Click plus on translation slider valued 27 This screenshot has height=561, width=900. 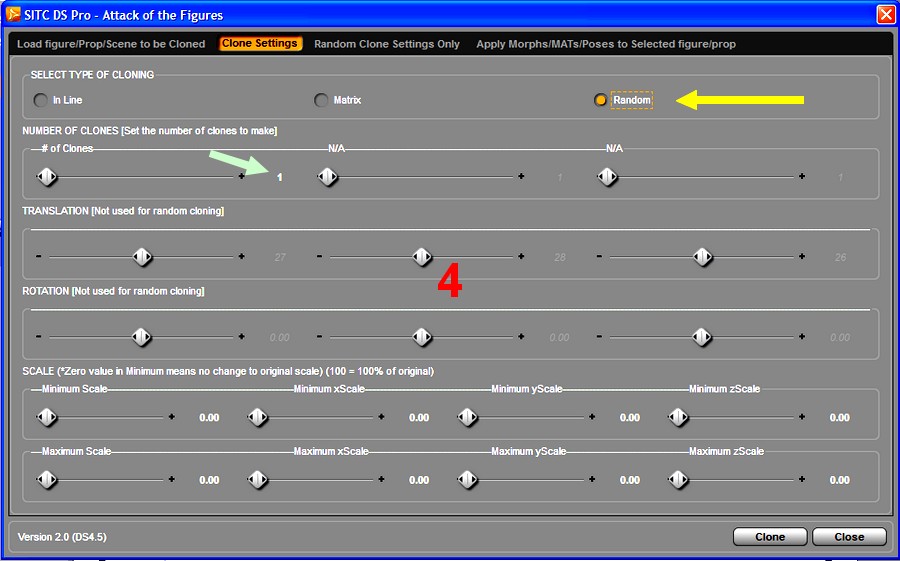point(242,256)
